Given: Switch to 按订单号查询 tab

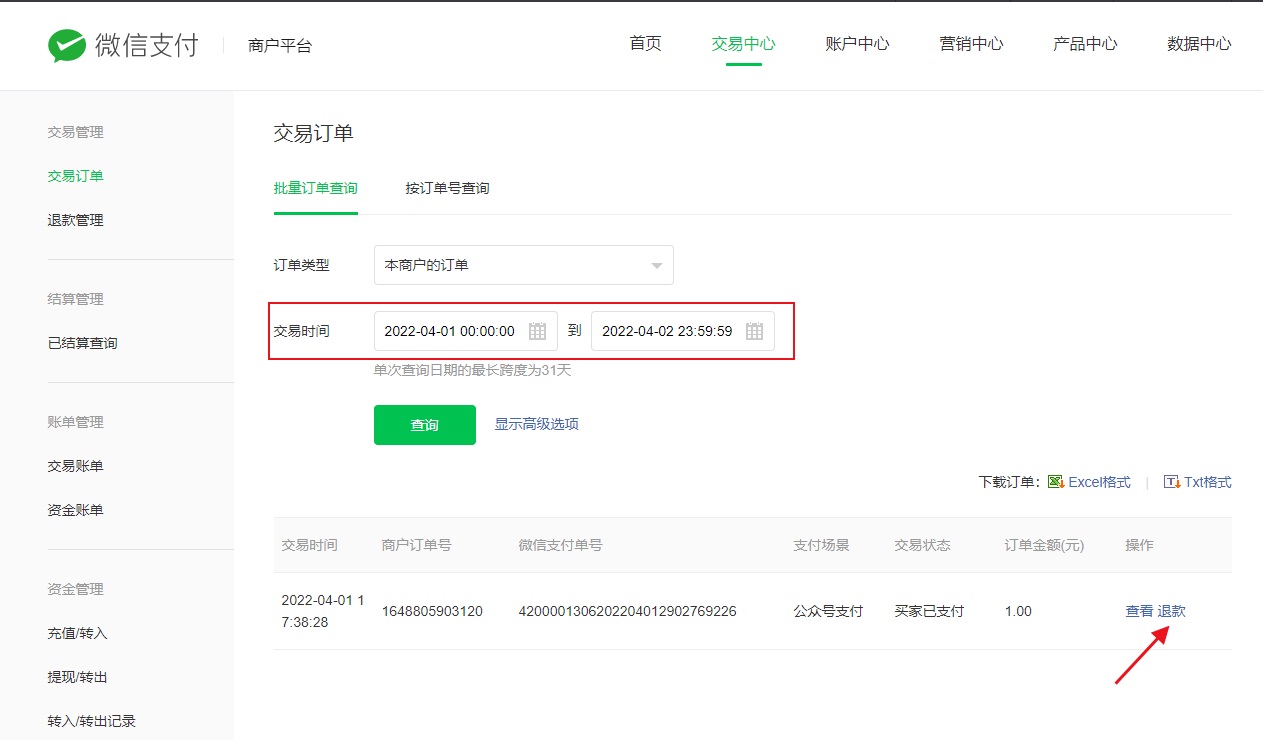Looking at the screenshot, I should click(447, 188).
